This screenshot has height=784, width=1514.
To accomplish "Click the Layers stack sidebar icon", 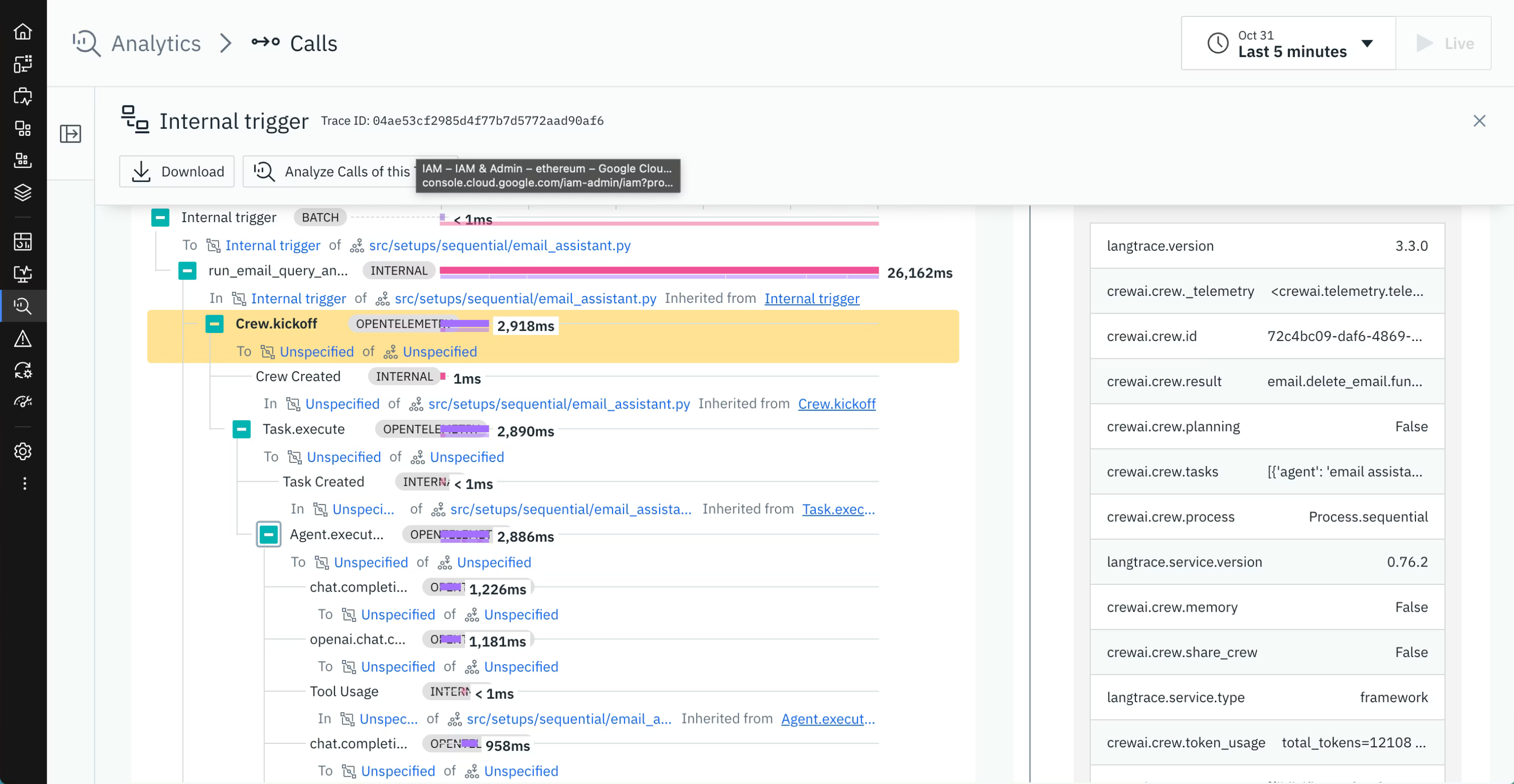I will [x=23, y=192].
